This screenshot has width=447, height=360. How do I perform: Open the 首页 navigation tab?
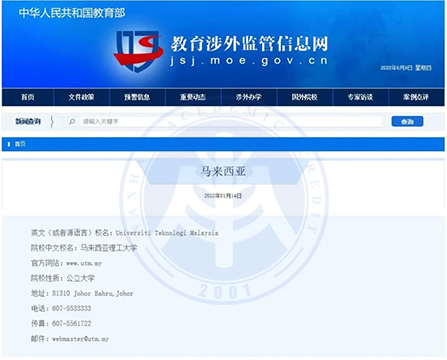[x=28, y=97]
